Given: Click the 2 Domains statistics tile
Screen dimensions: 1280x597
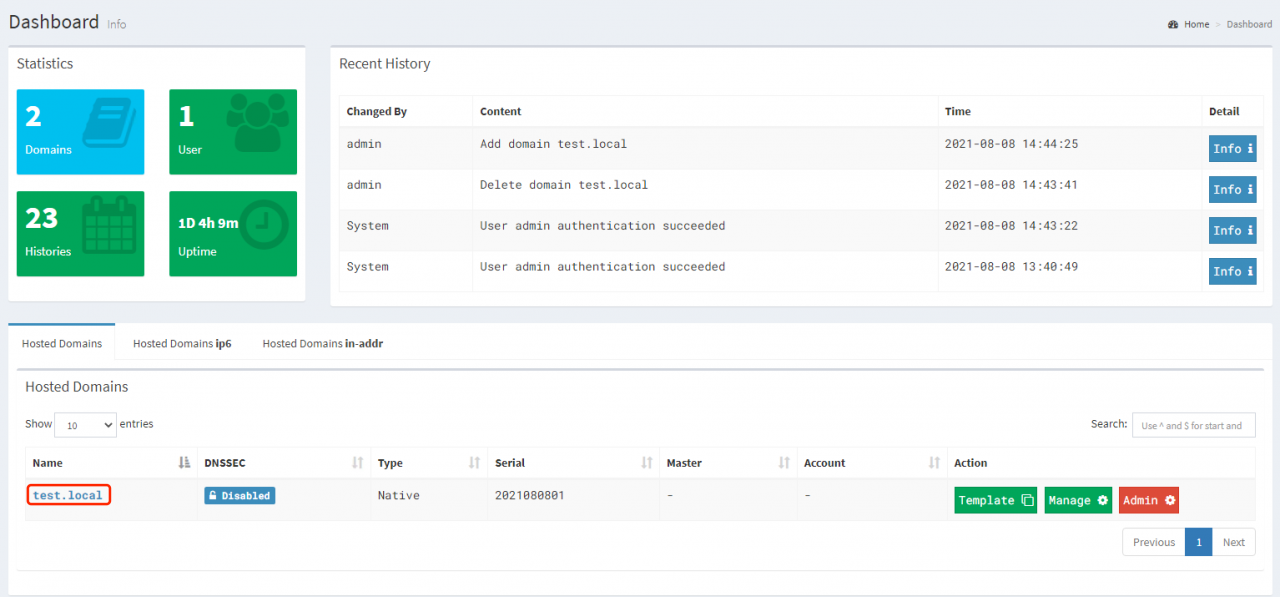Looking at the screenshot, I should pyautogui.click(x=80, y=132).
